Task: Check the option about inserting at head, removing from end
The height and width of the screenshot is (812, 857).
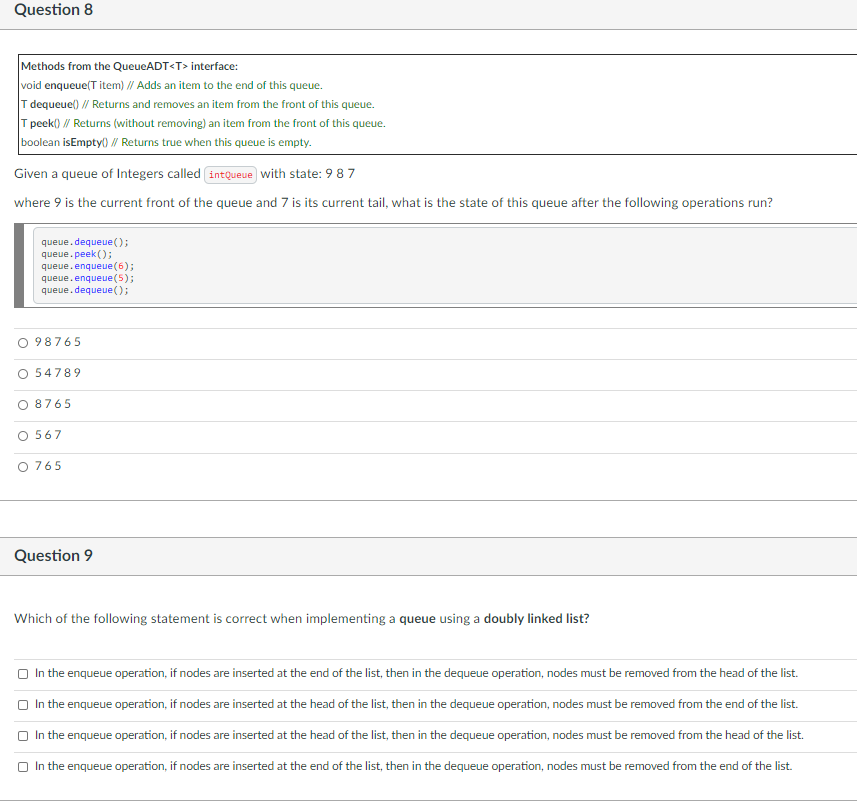Action: coord(22,704)
